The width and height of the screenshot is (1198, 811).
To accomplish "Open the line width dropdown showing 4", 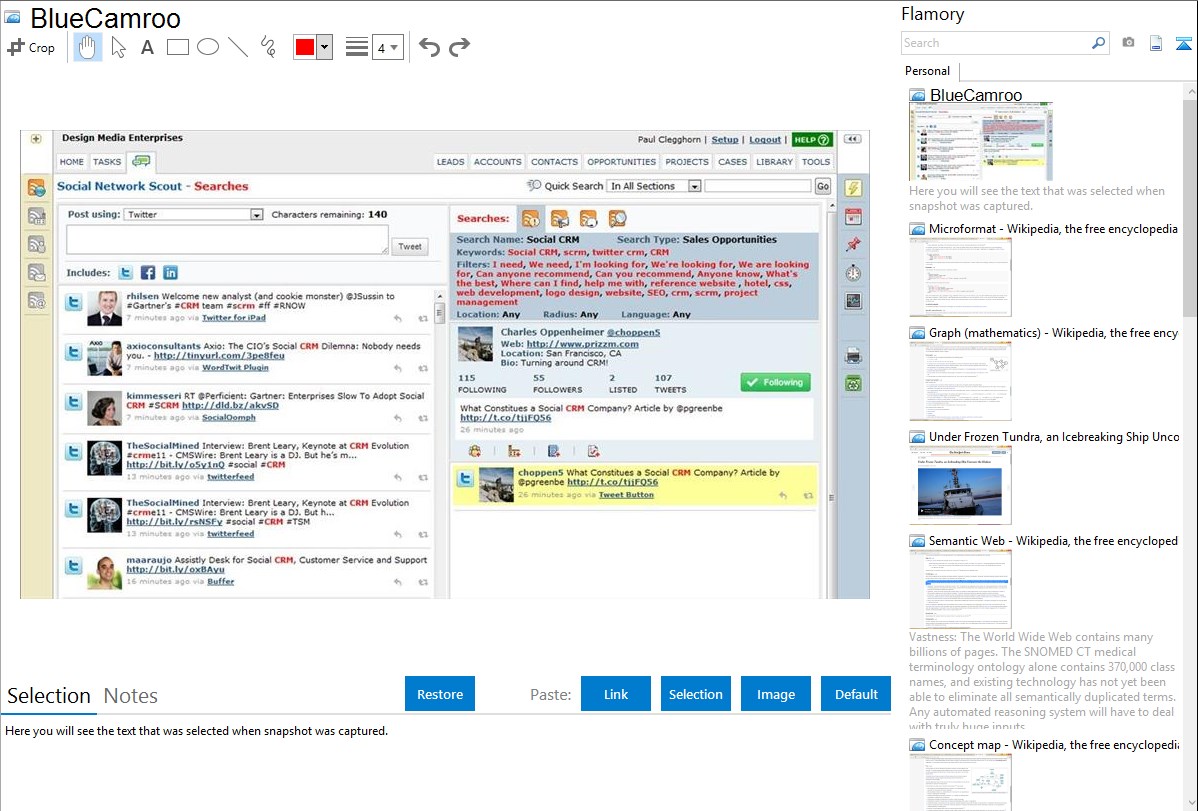I will click(387, 47).
